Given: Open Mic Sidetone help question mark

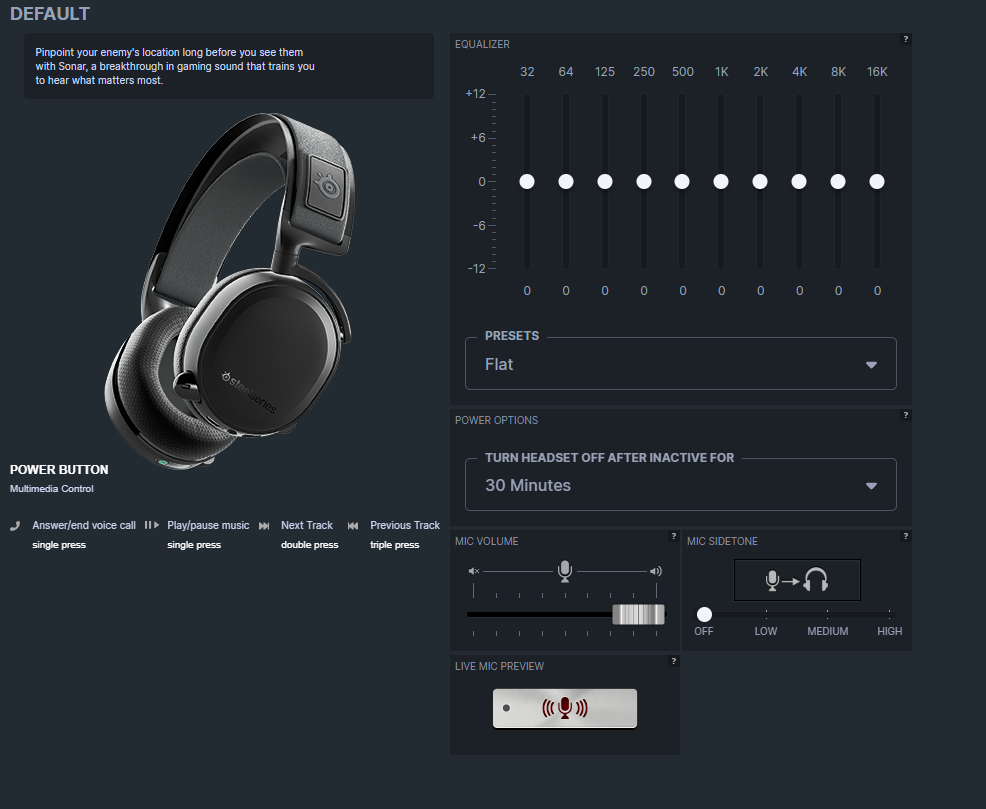Looking at the screenshot, I should click(906, 536).
